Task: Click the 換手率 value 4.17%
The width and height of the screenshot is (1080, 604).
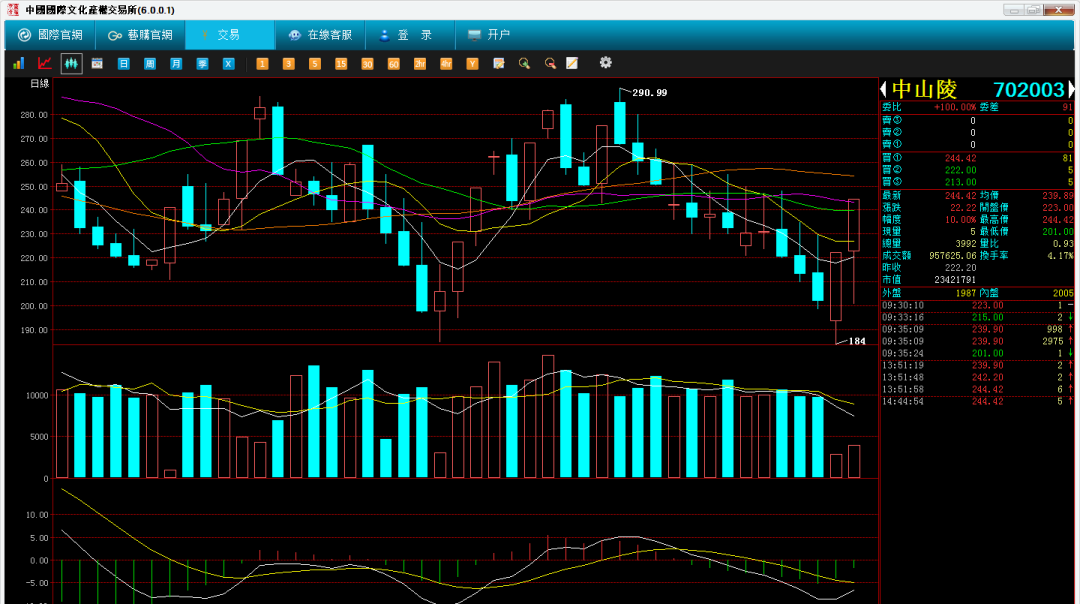Action: 1061,256
